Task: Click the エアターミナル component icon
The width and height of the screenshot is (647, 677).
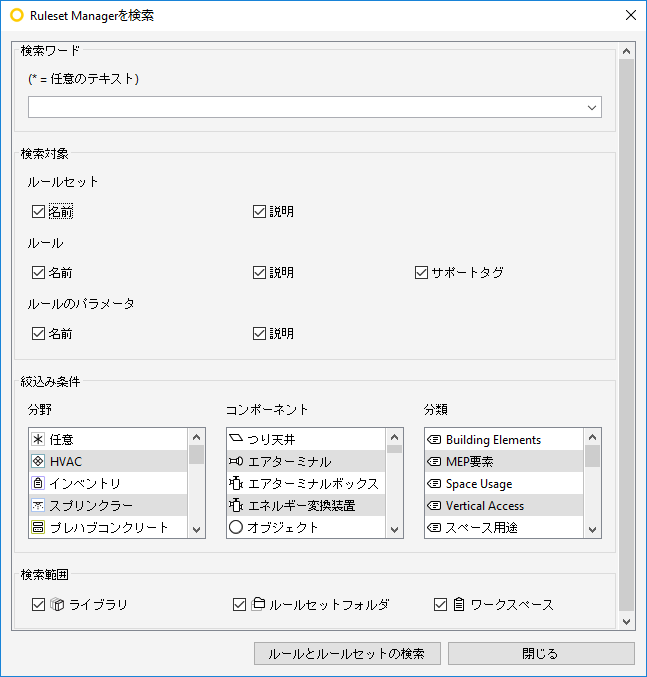Action: pos(236,462)
